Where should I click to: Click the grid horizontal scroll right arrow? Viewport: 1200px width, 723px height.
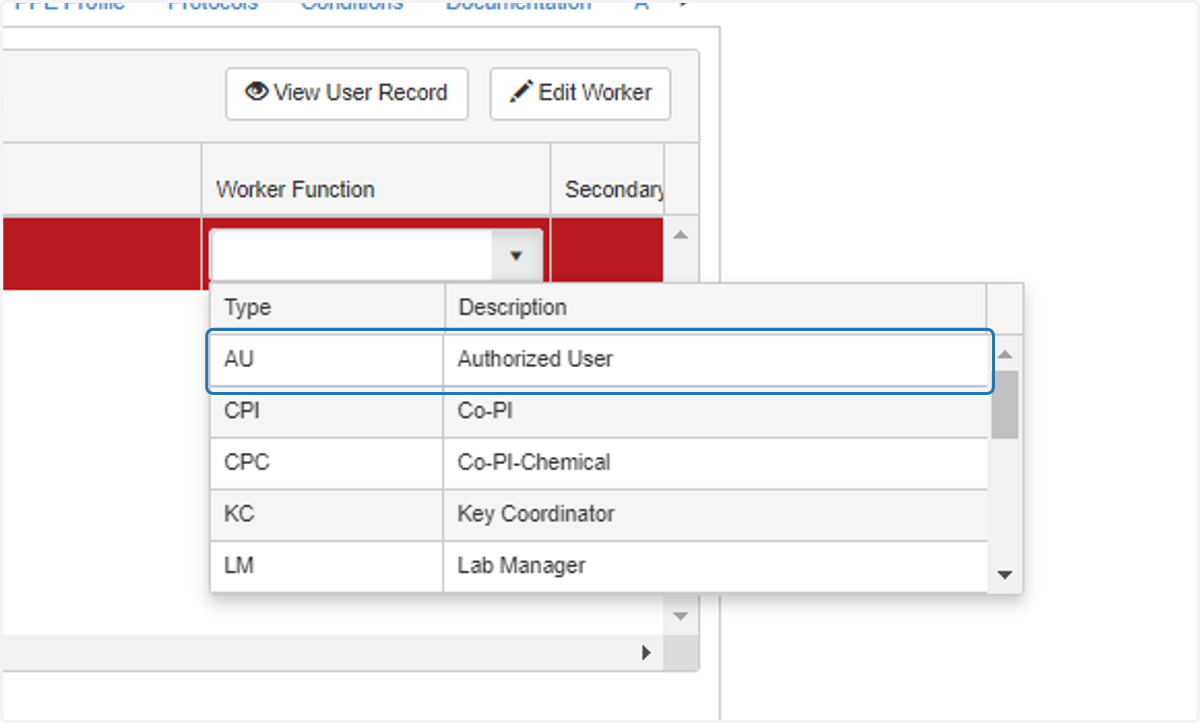coord(646,653)
